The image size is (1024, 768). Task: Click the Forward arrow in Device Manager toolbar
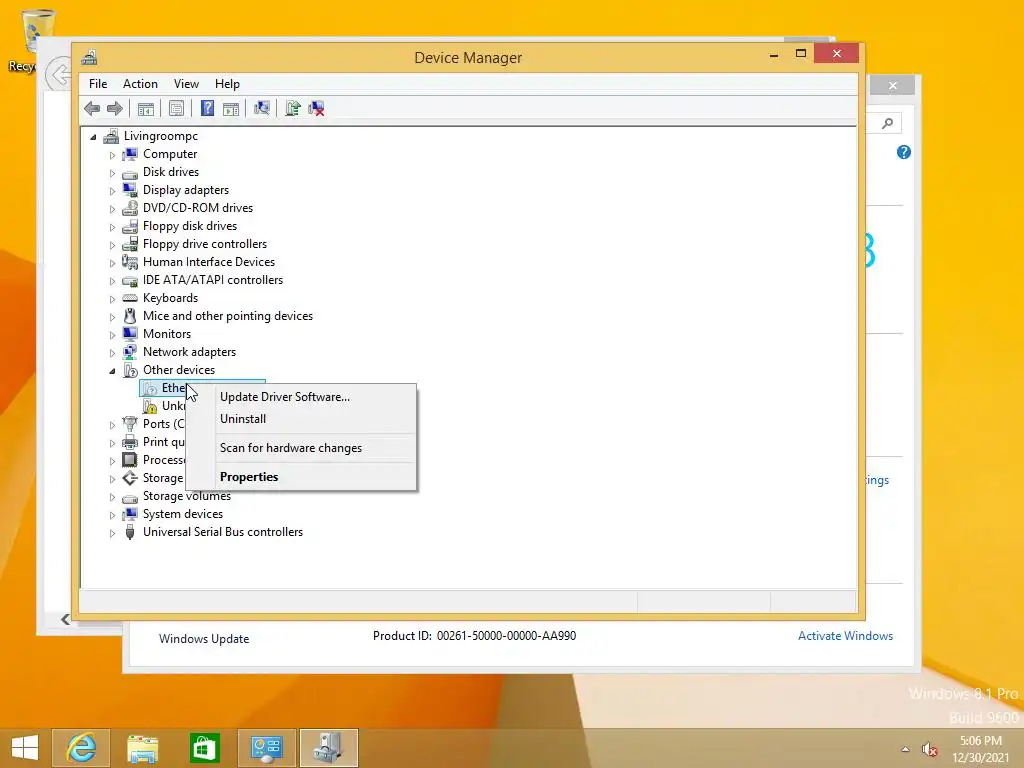tap(115, 108)
